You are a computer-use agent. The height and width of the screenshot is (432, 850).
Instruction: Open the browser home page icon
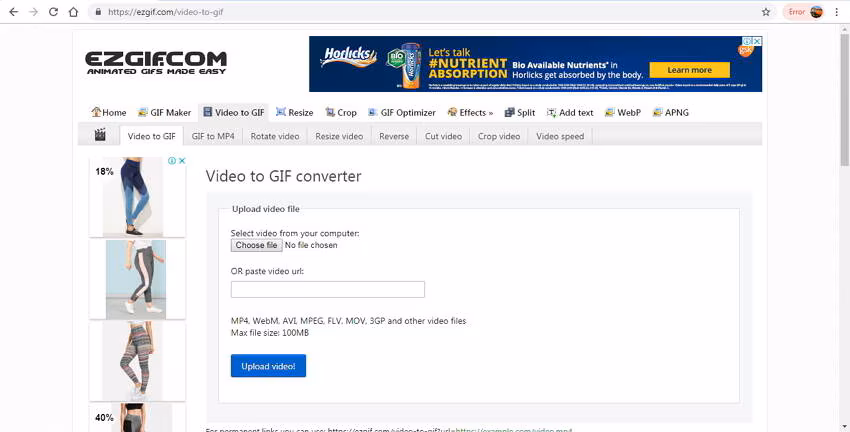tap(73, 12)
